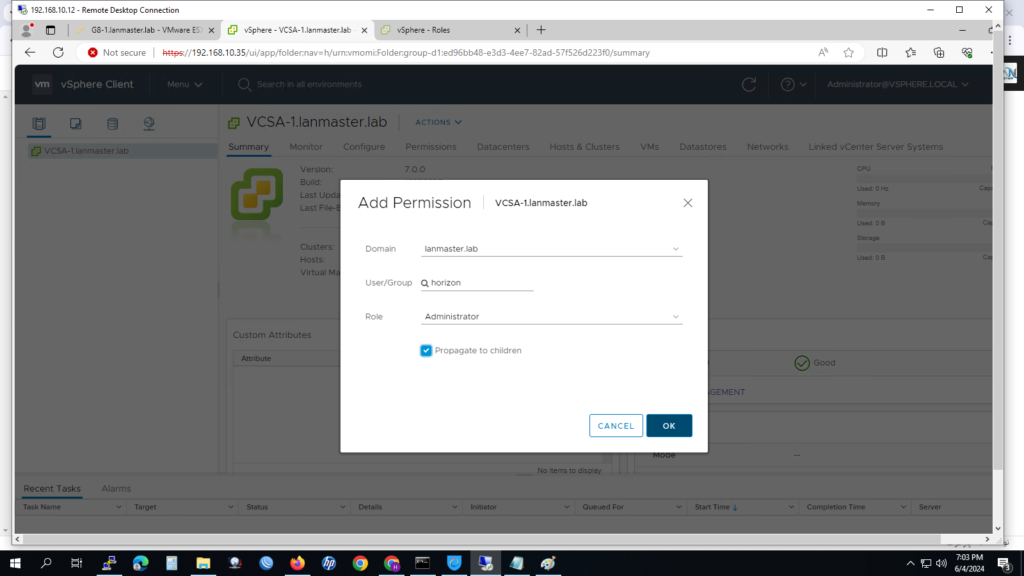Open Microsoft Edge from the taskbar
Image resolution: width=1024 pixels, height=576 pixels.
click(140, 563)
